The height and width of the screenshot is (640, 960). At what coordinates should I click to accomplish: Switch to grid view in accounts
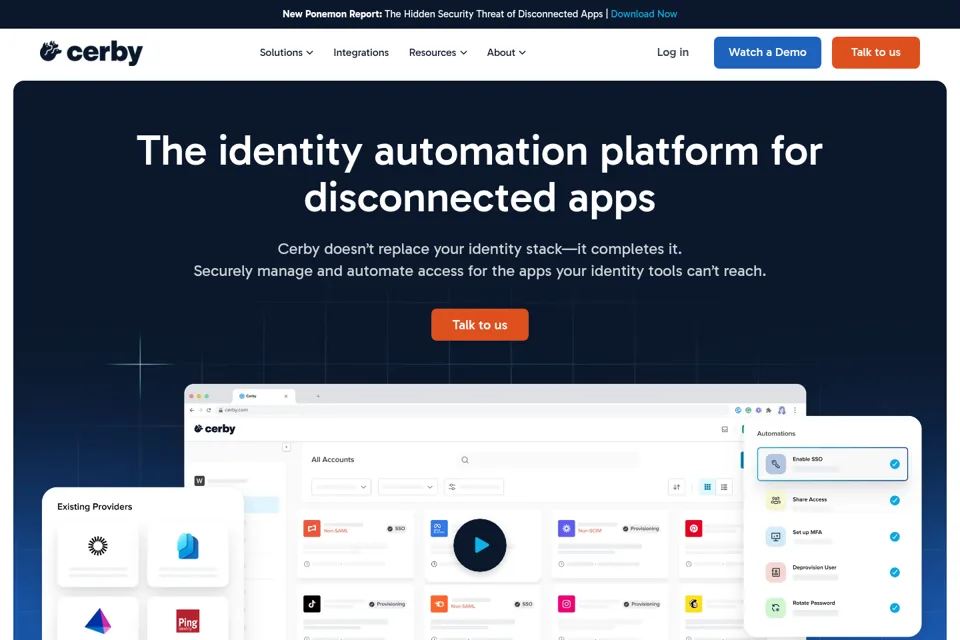coord(707,487)
